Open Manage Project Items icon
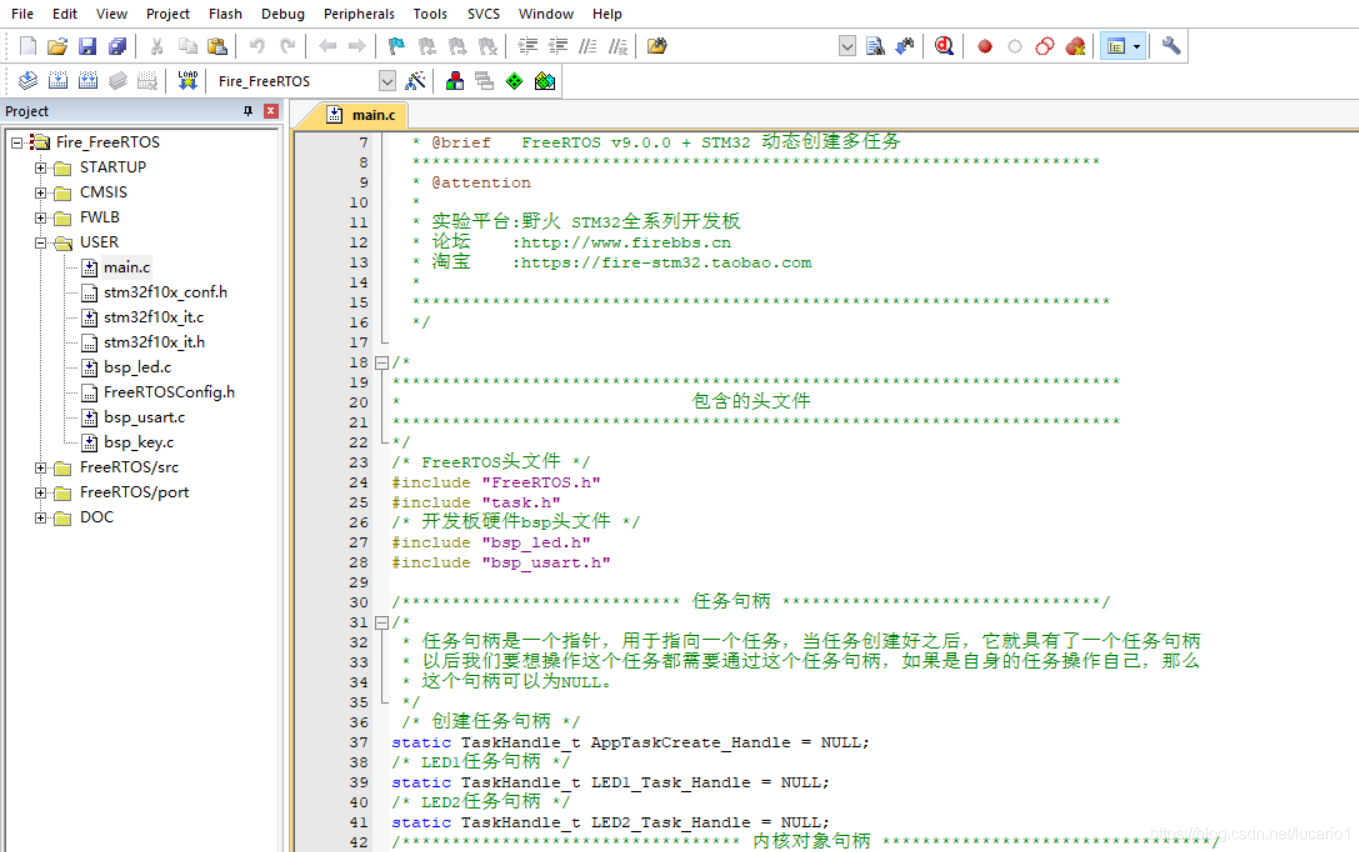The width and height of the screenshot is (1359, 852). pyautogui.click(x=455, y=81)
